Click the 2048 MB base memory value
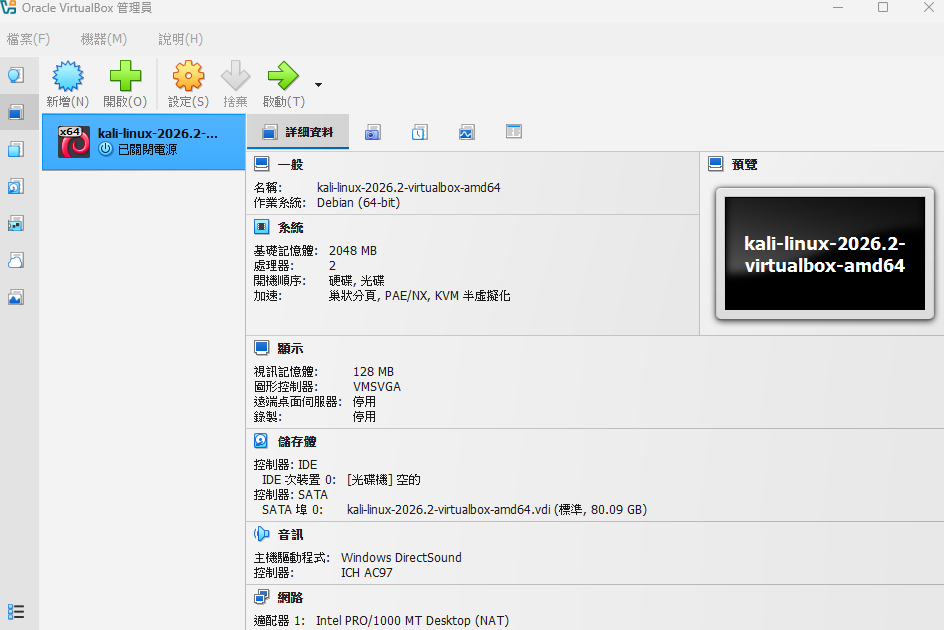 coord(353,251)
